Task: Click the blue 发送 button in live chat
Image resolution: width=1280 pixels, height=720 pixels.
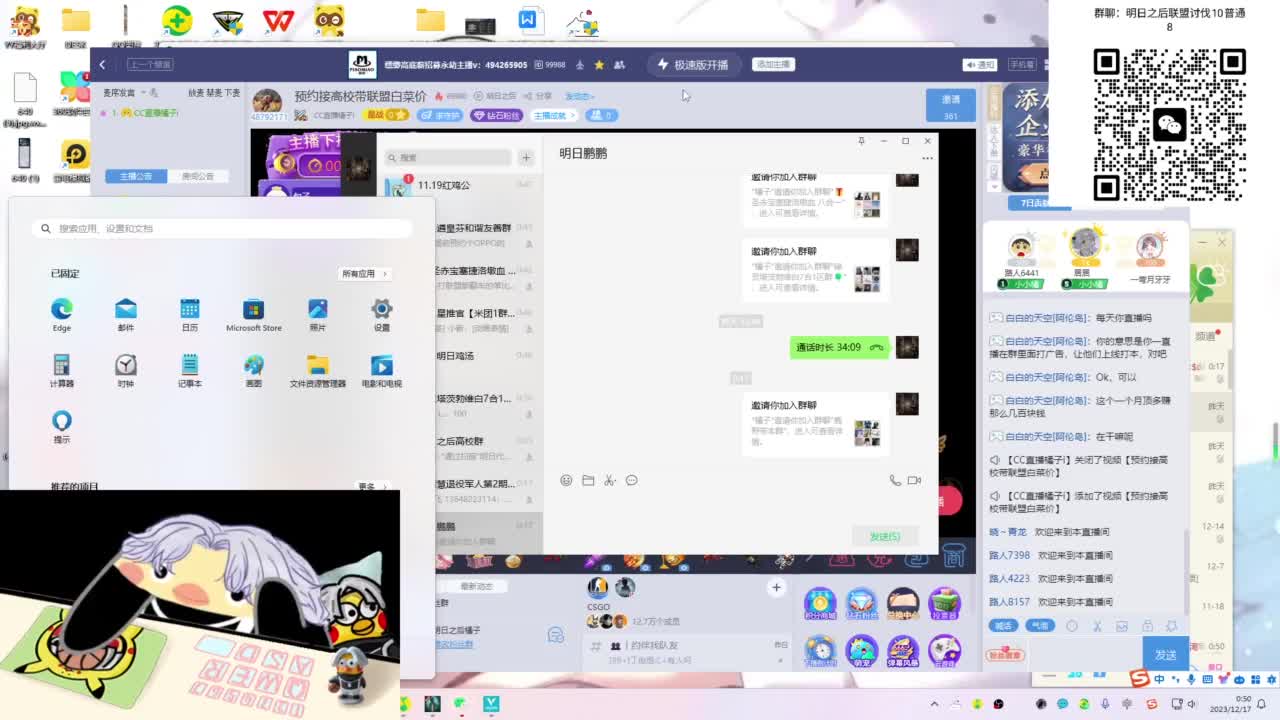Action: pos(1166,654)
